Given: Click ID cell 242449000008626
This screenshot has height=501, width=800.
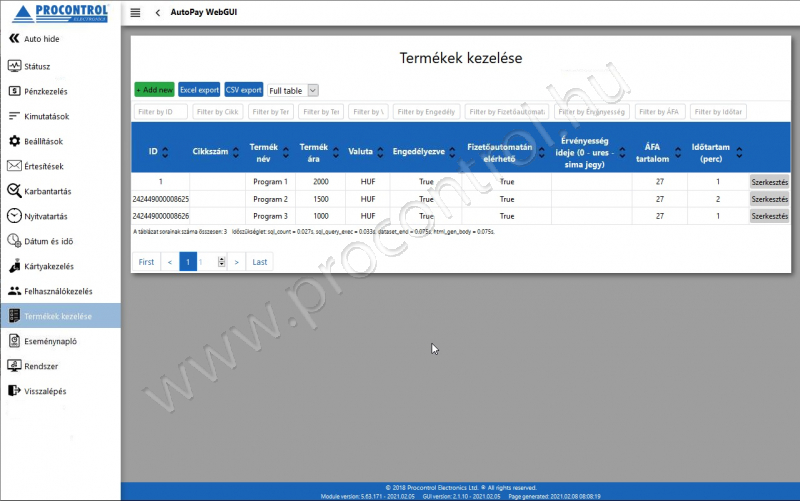Looking at the screenshot, I should 161,216.
